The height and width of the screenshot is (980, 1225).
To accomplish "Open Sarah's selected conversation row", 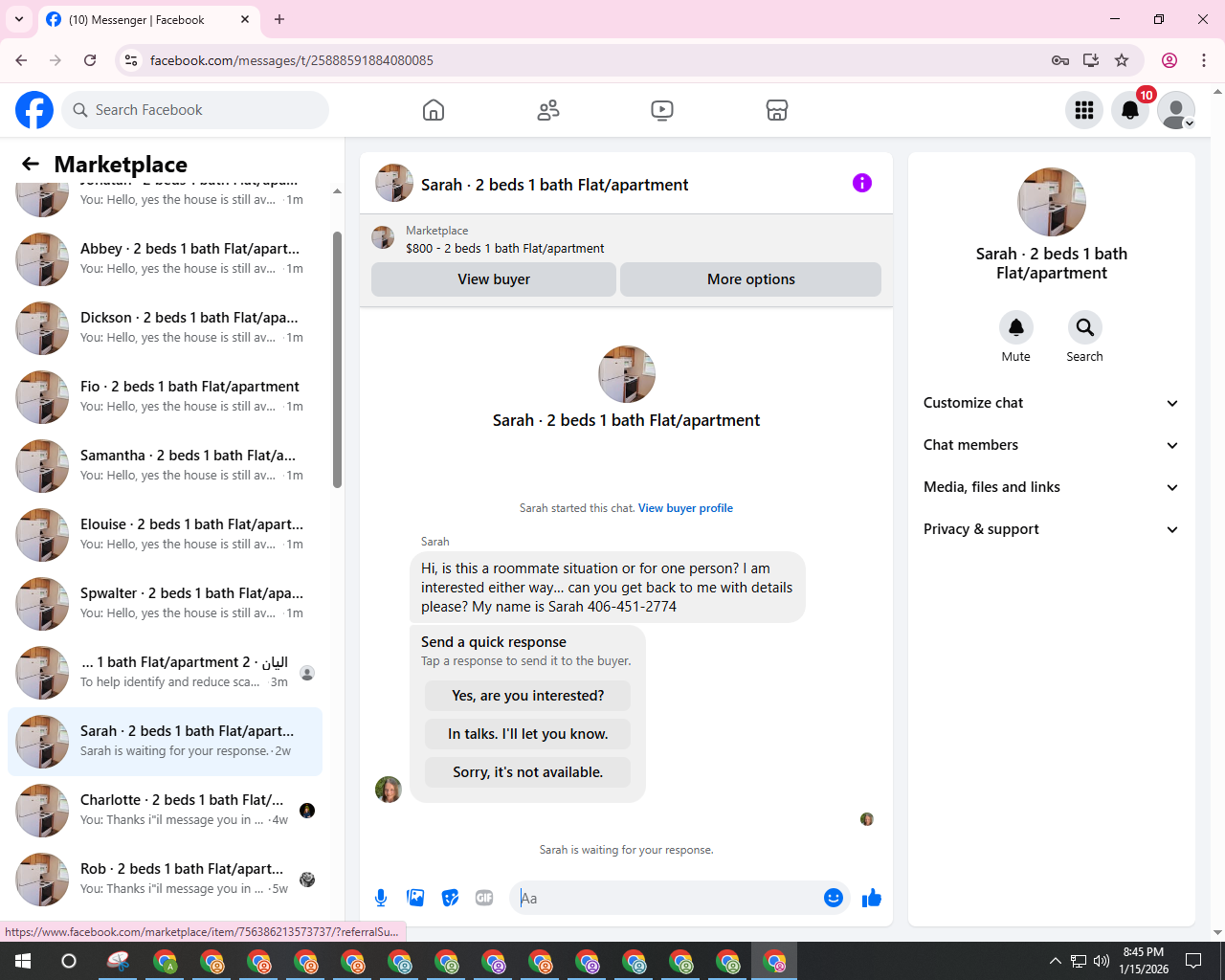I will [165, 742].
